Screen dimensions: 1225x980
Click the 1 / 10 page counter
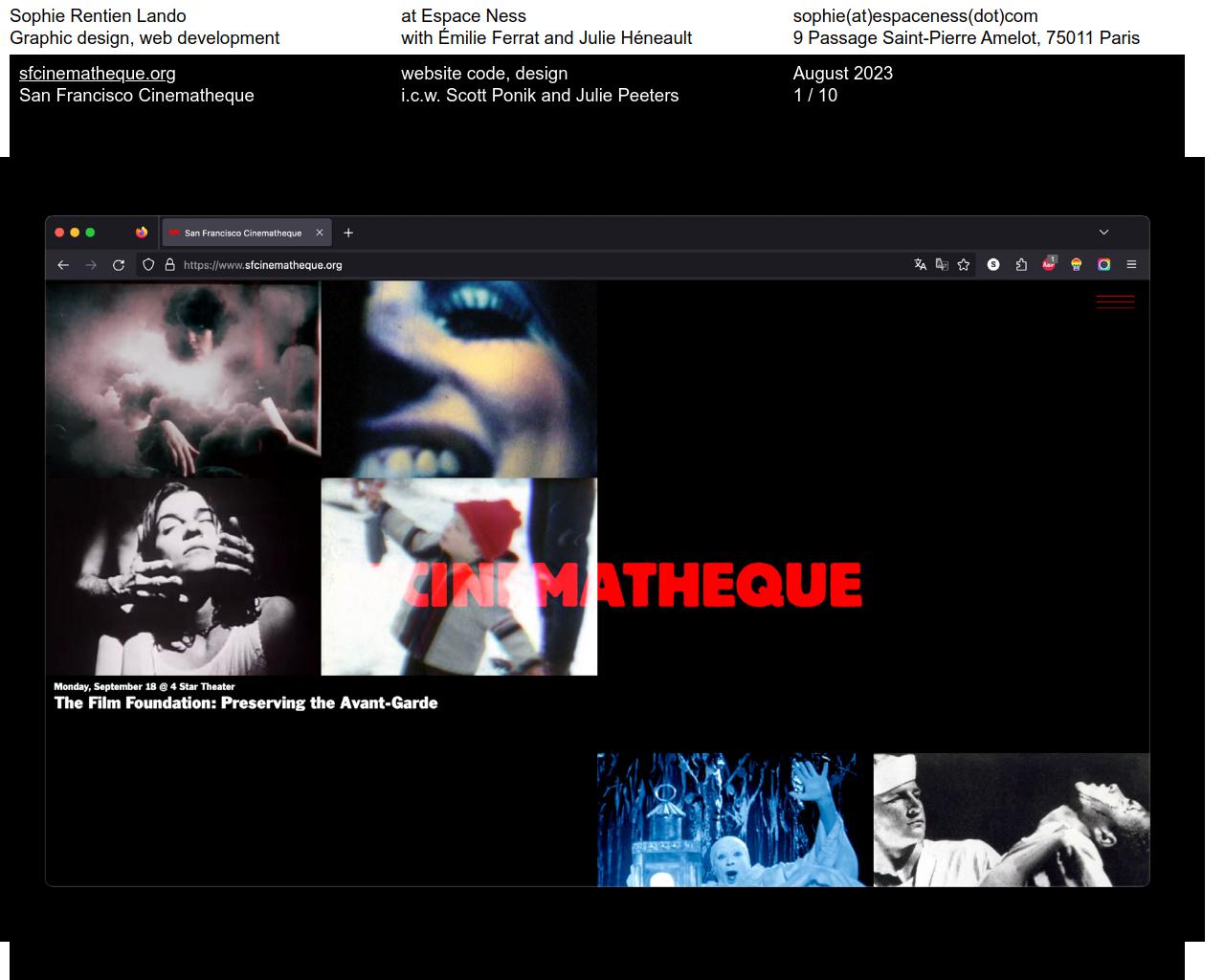(815, 96)
